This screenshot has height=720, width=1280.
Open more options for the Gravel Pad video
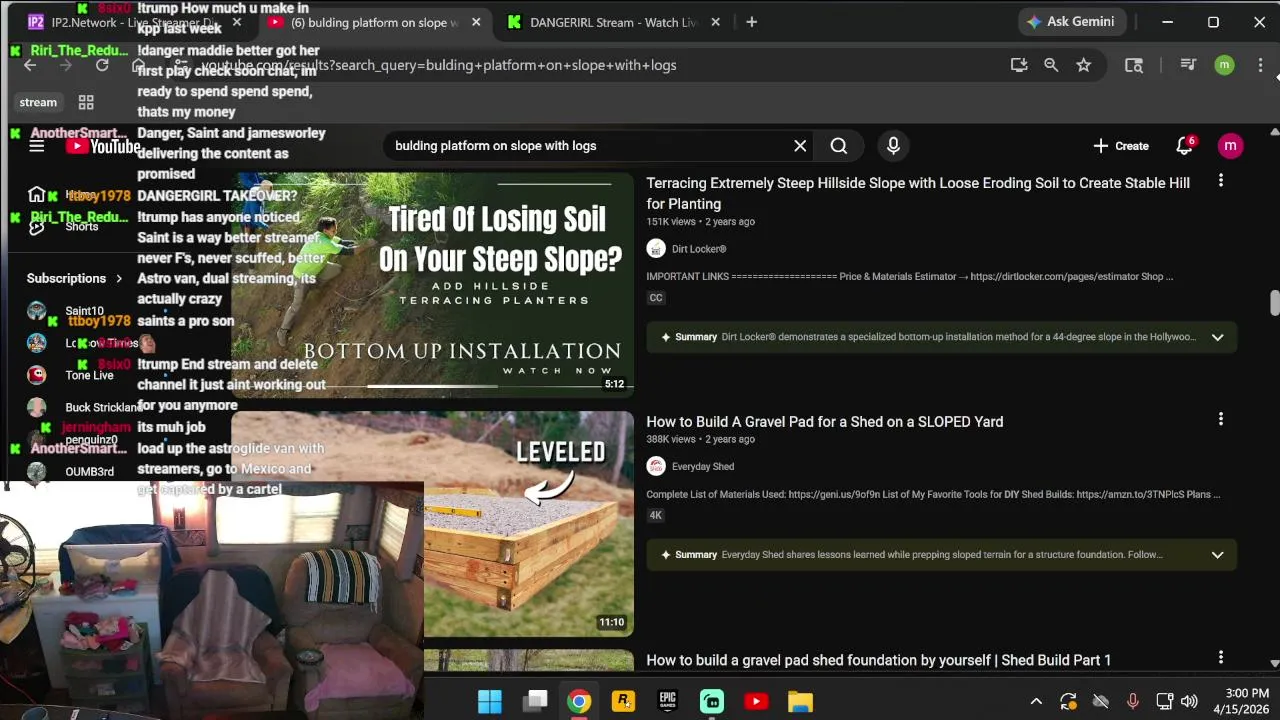click(x=1220, y=419)
